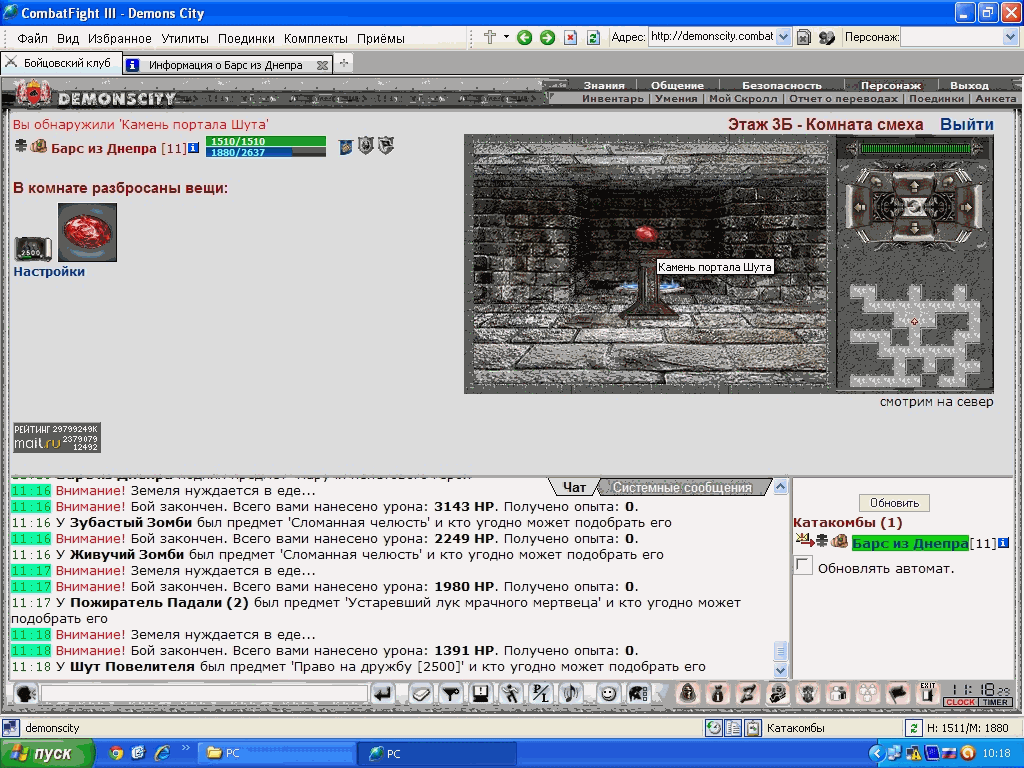Step left using the compass left arrow
Image resolution: width=1024 pixels, height=768 pixels.
coord(860,207)
